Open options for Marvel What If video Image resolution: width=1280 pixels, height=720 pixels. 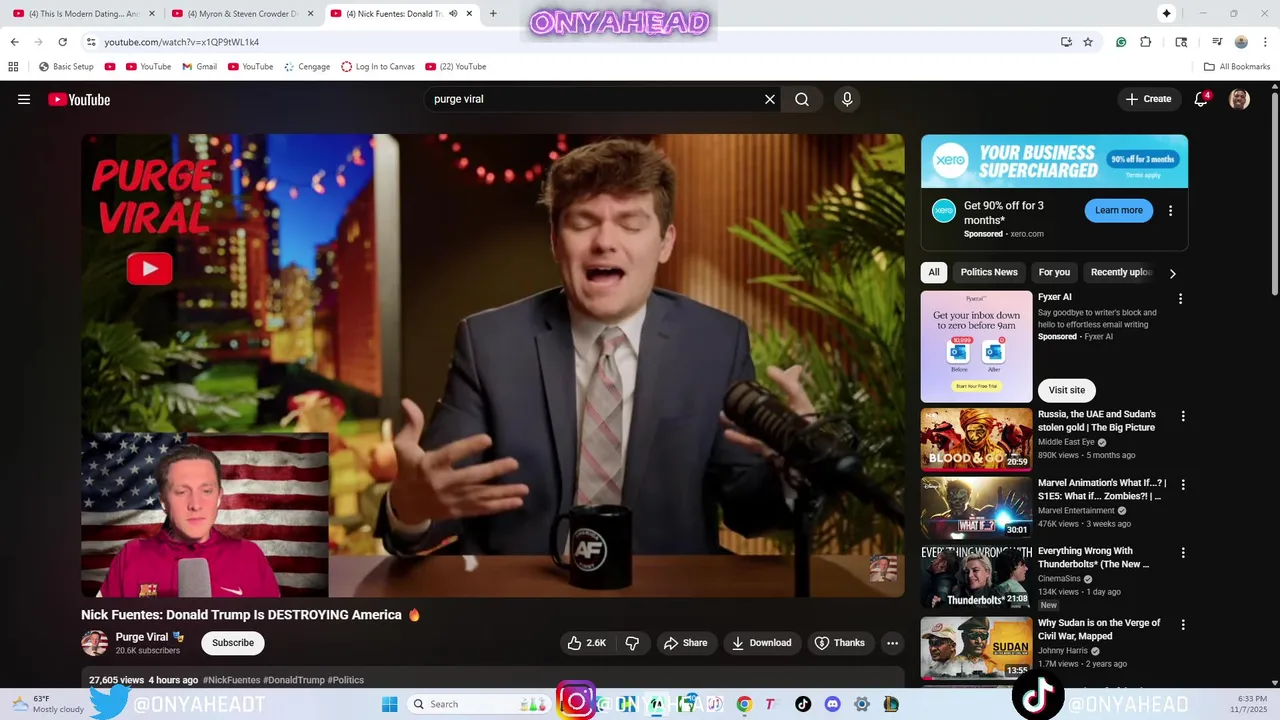tap(1183, 485)
